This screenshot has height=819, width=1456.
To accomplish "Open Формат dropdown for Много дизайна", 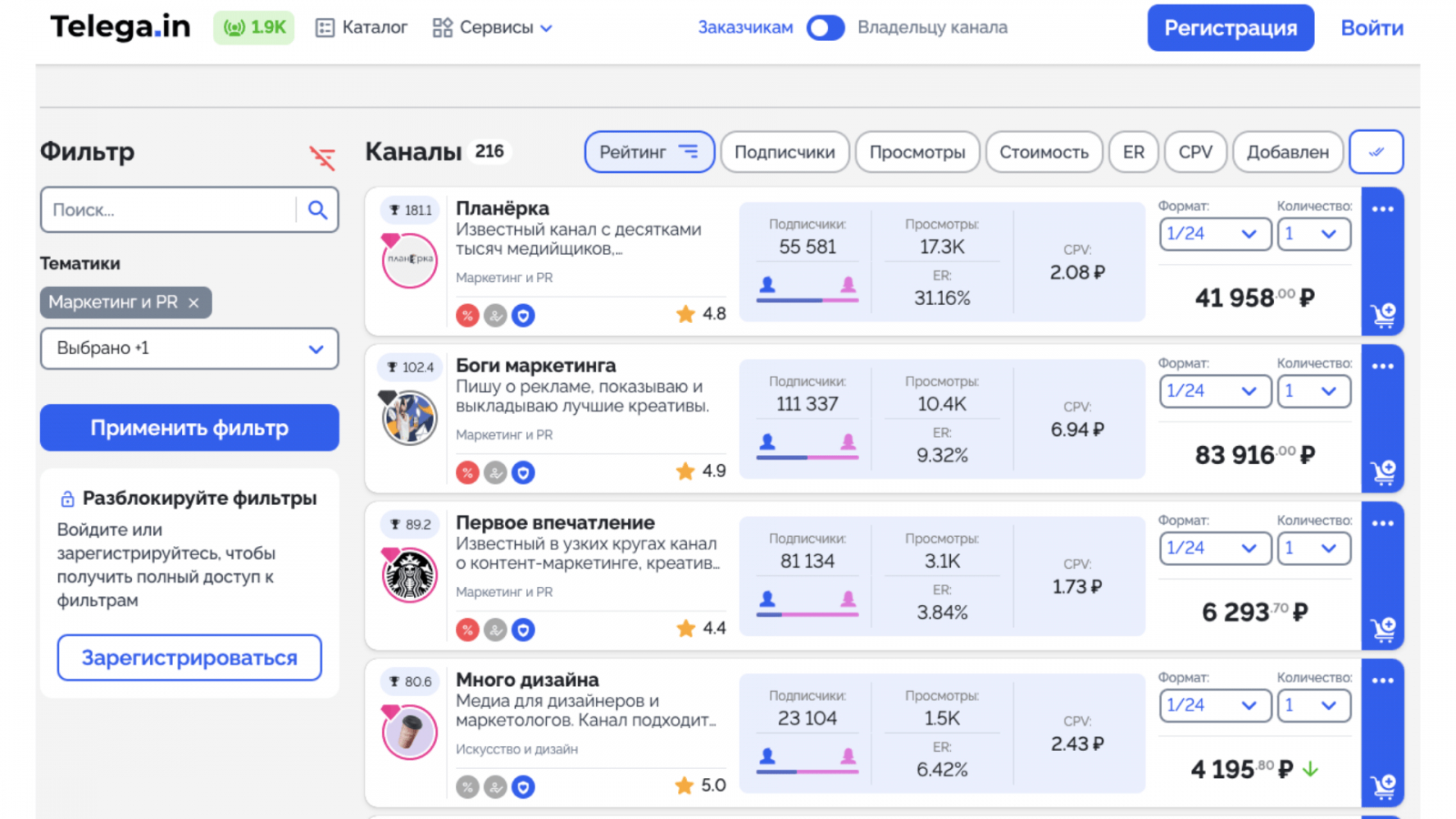I will [1214, 705].
